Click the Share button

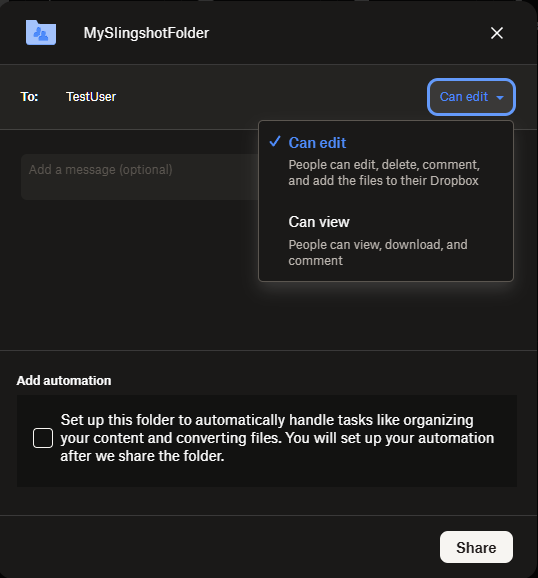click(x=476, y=547)
